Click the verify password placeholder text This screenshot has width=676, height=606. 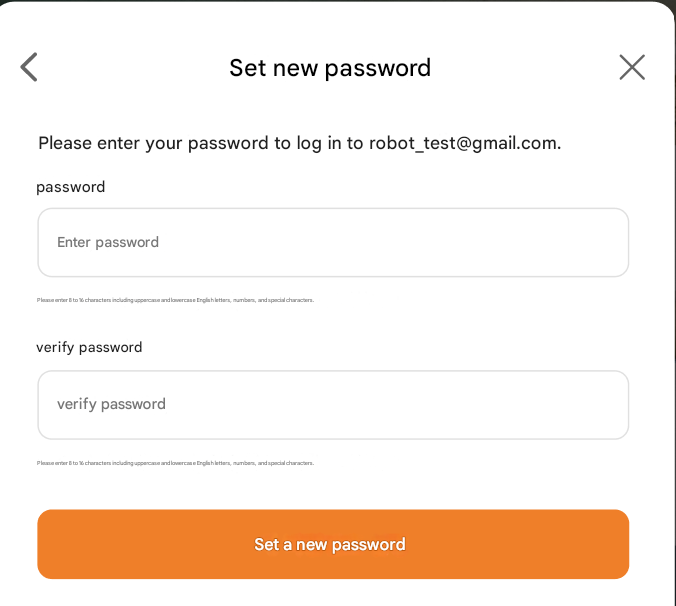point(111,405)
